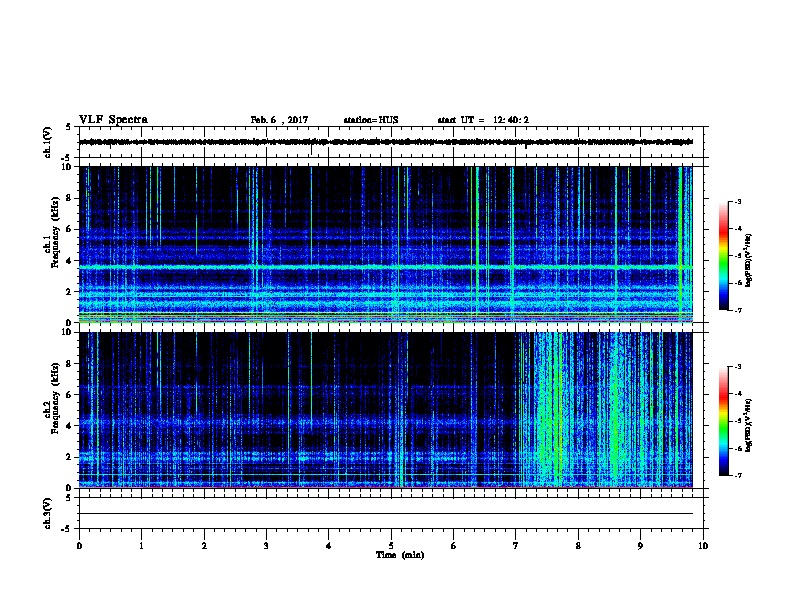Click time axis tick label "6"
The width and height of the screenshot is (792, 612).
[x=453, y=546]
